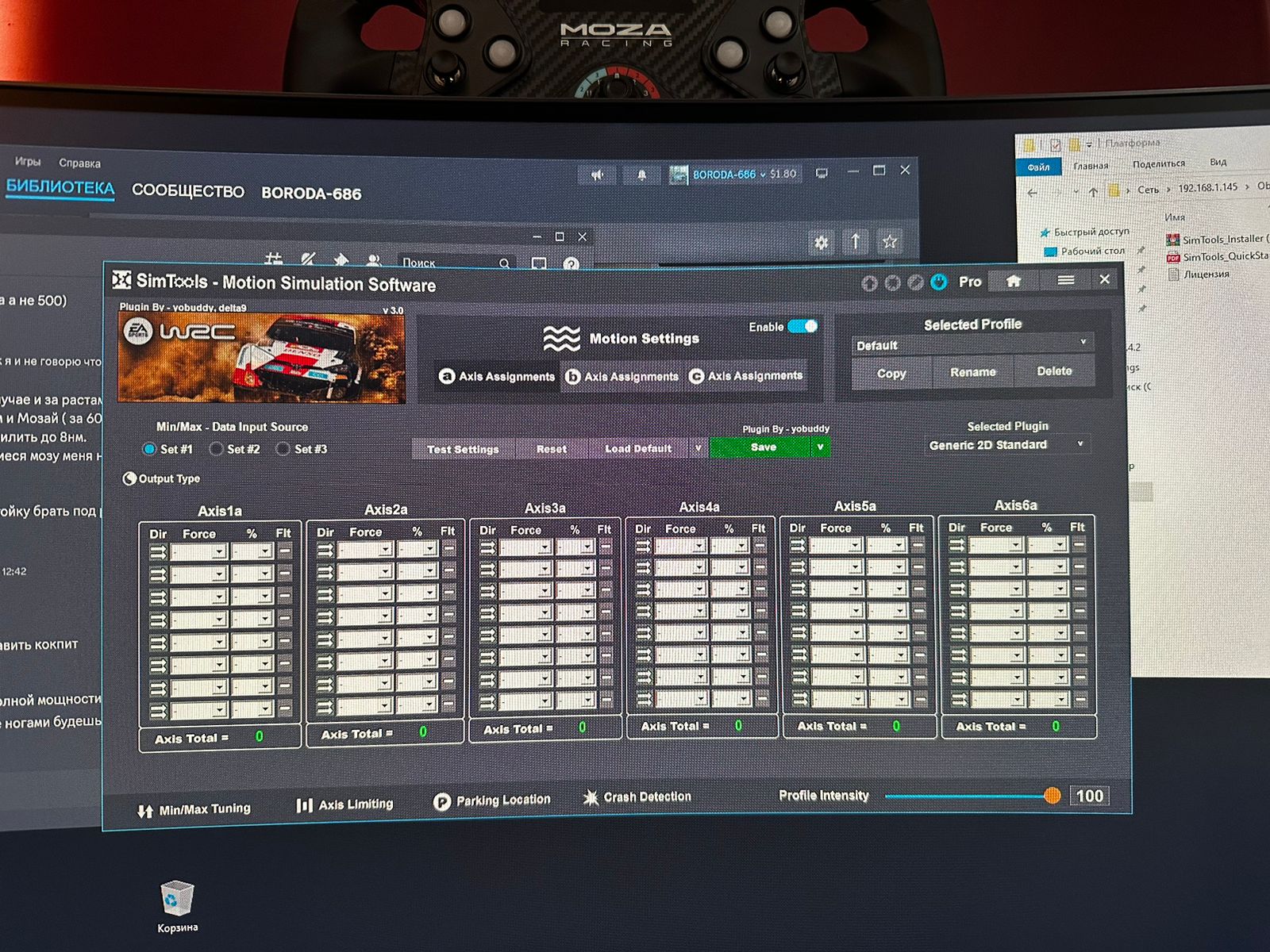Select the Set #3 radio button
This screenshot has height=952, width=1270.
tap(283, 449)
